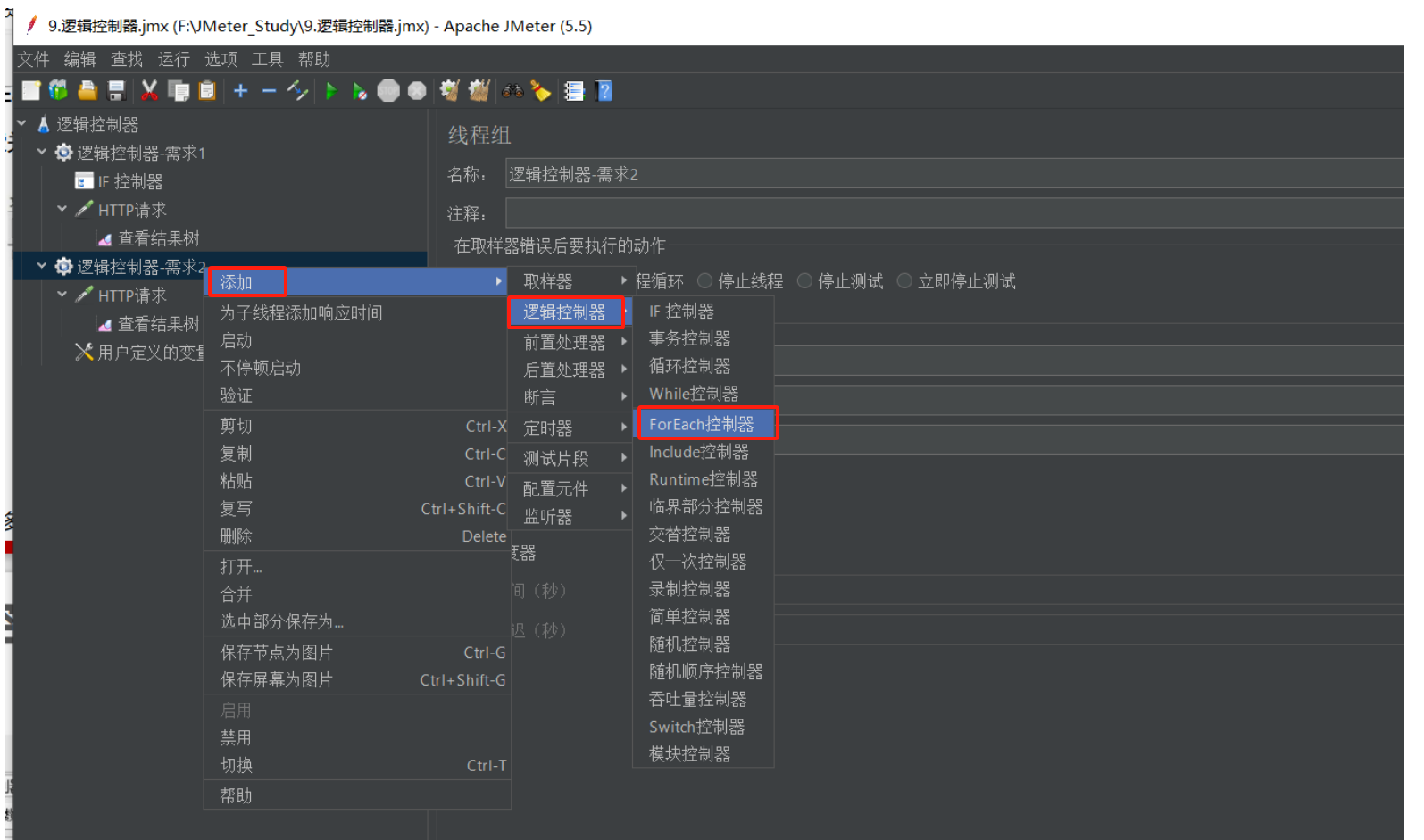
Task: Open the Function Helper list icon
Action: 574,91
